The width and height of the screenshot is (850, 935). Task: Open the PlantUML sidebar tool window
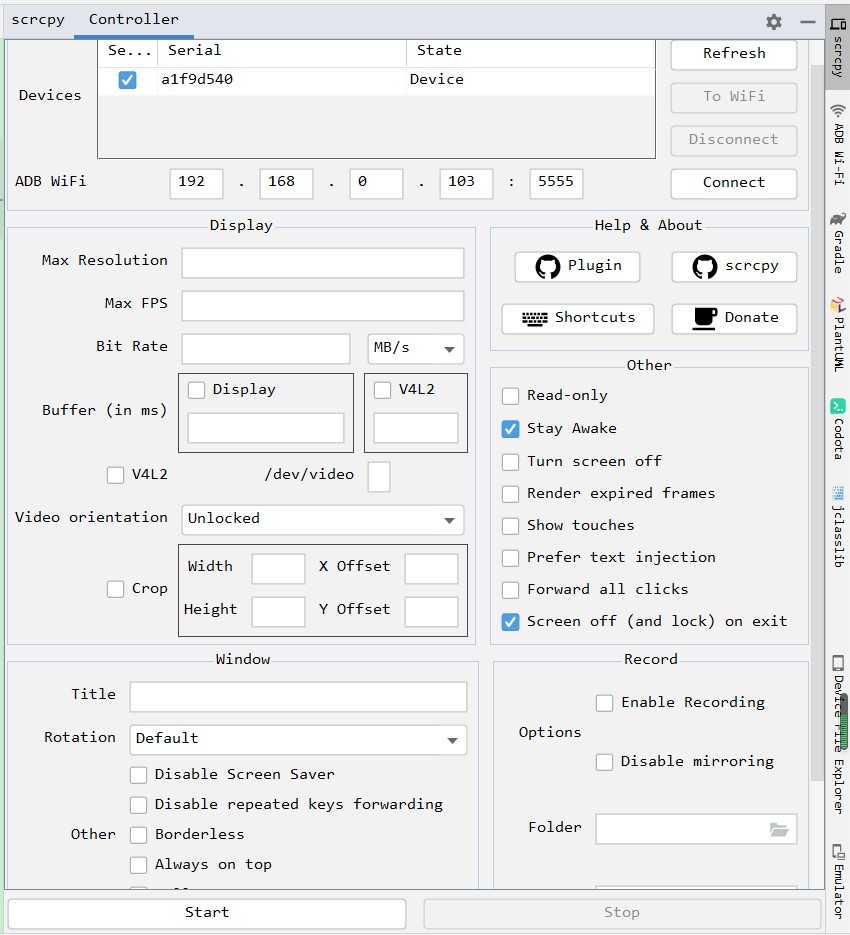[x=838, y=335]
